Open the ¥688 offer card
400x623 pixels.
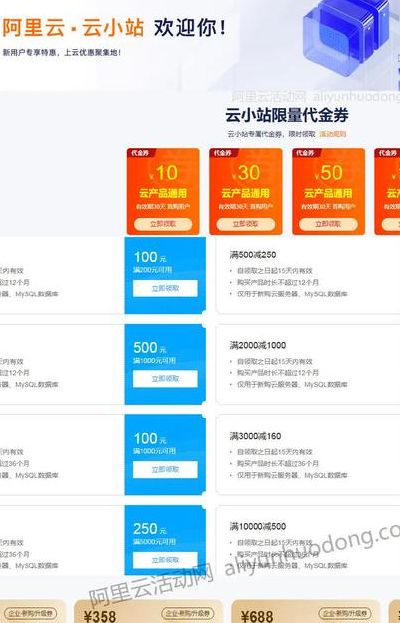click(x=305, y=611)
